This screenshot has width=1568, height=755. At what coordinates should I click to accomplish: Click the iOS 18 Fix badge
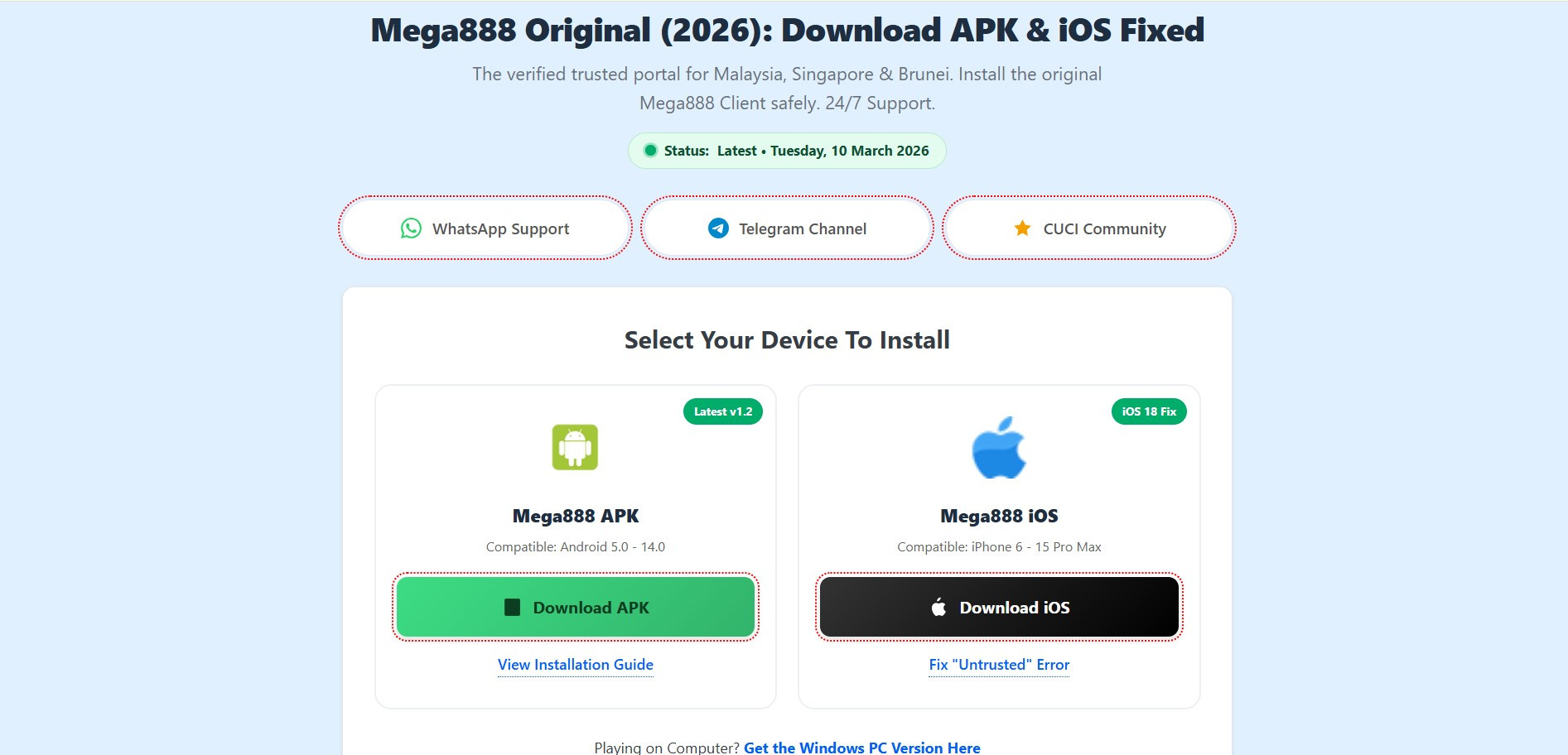tap(1149, 411)
